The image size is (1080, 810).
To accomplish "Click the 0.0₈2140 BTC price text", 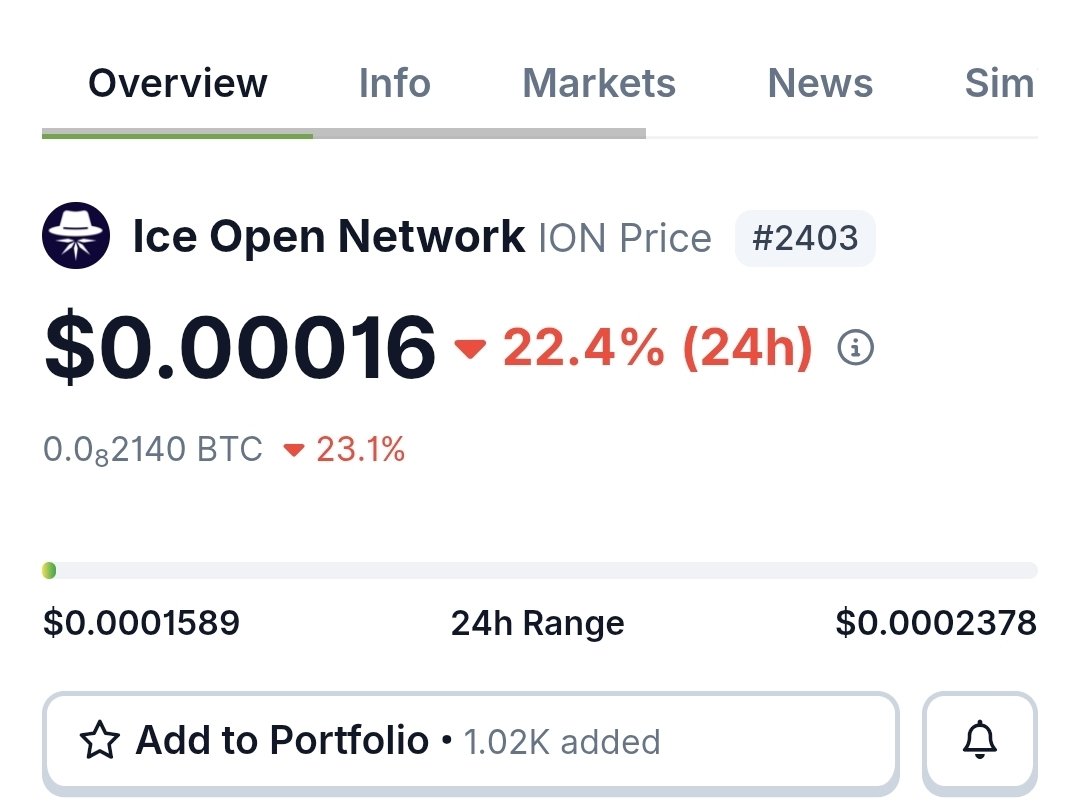I will tap(152, 450).
